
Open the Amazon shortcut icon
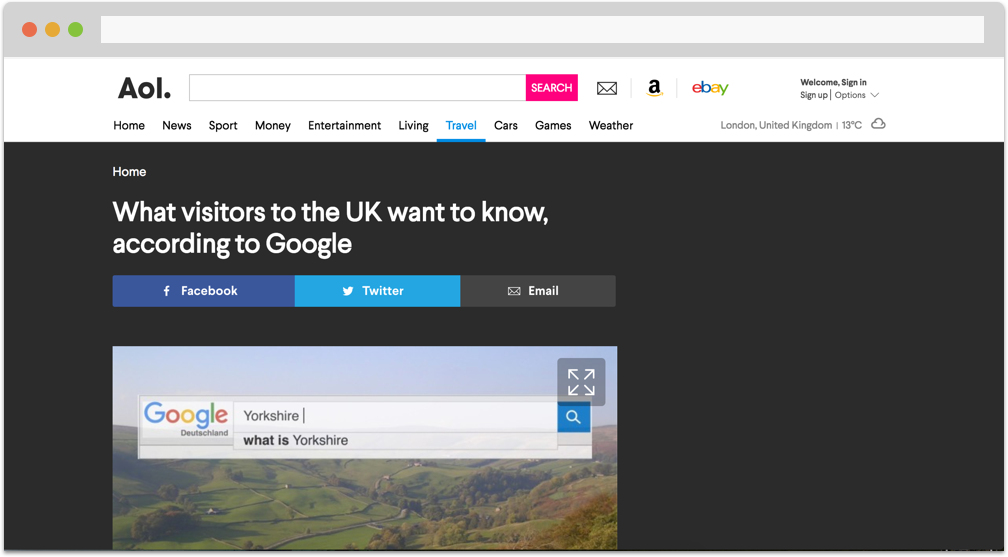pos(654,88)
